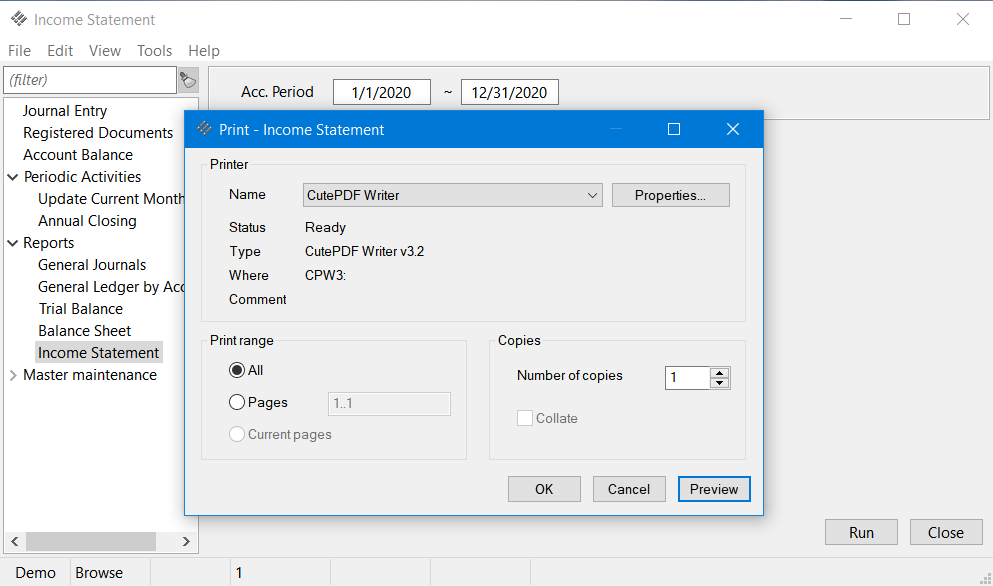
Task: Click the Print dialog title bar icon
Action: point(204,129)
